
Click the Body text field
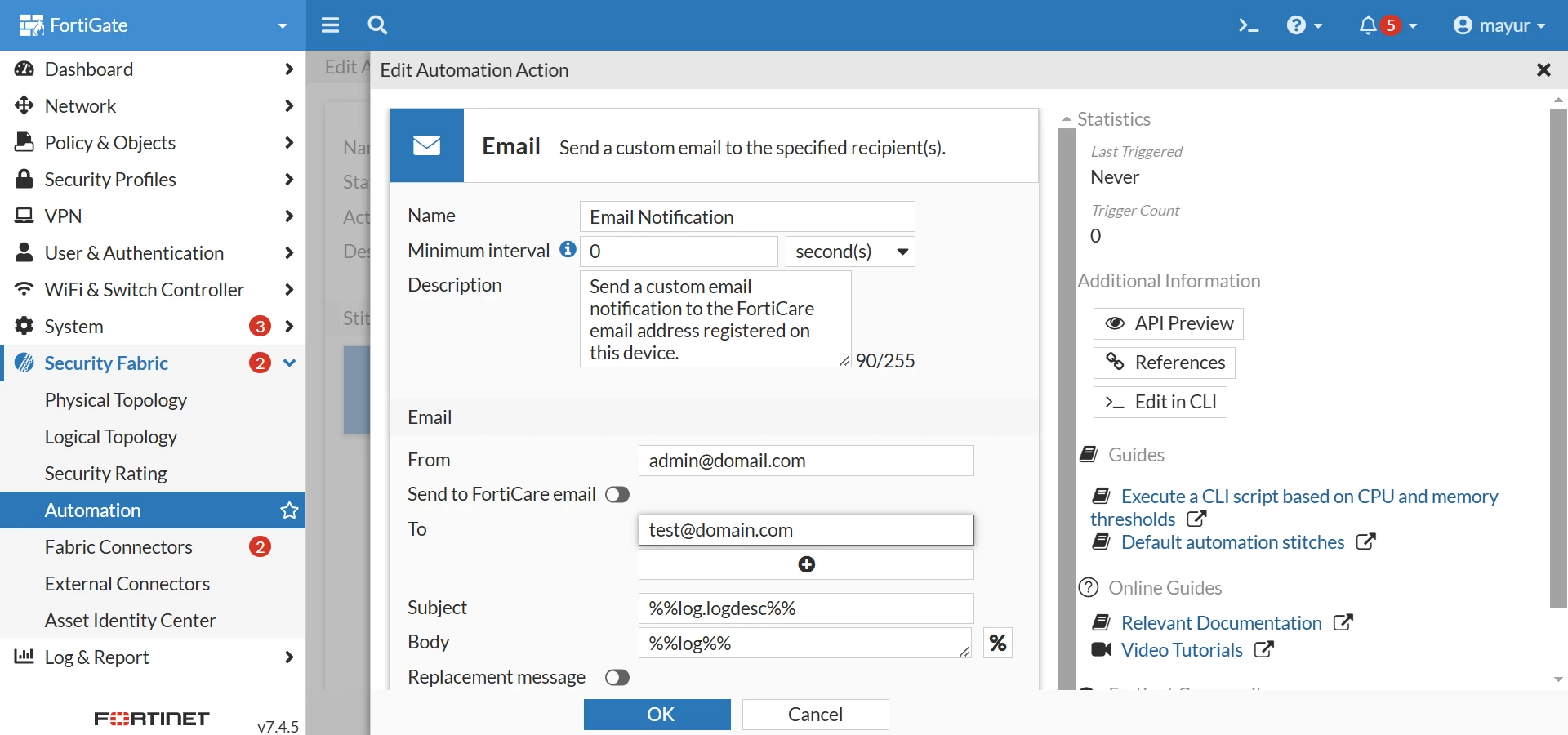(804, 644)
